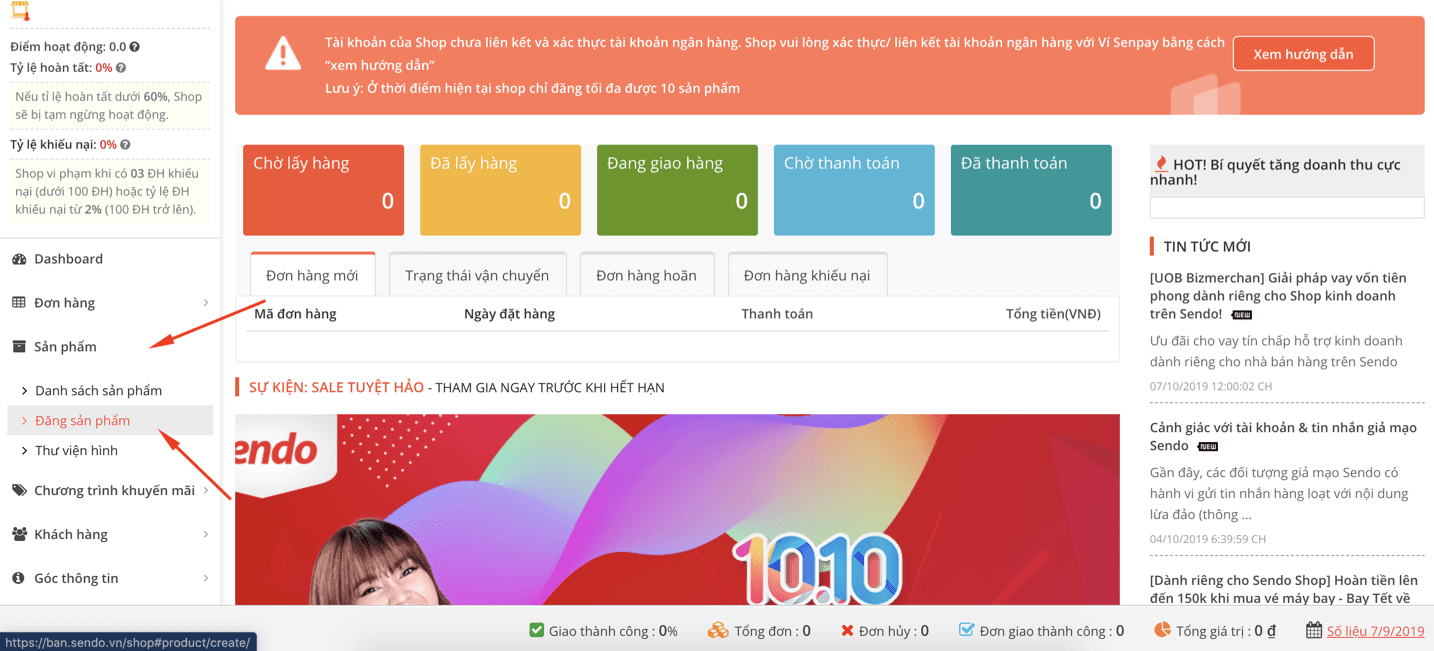Viewport: 1434px width, 651px height.
Task: Click the Góc thông tin info icon
Action: coord(18,578)
